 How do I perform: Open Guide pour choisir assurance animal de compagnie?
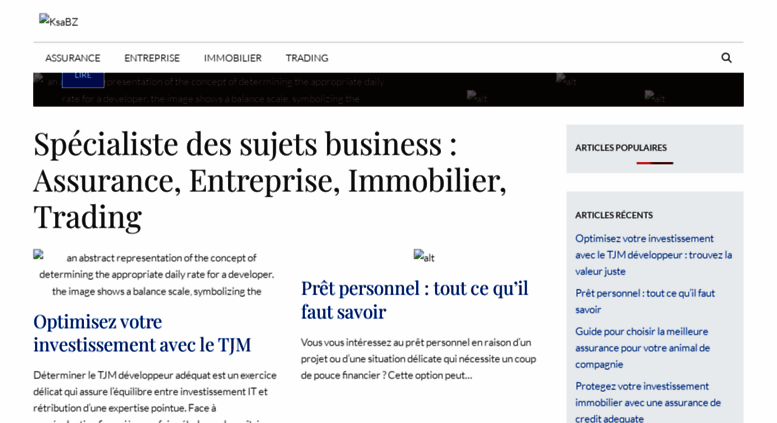[x=643, y=348]
